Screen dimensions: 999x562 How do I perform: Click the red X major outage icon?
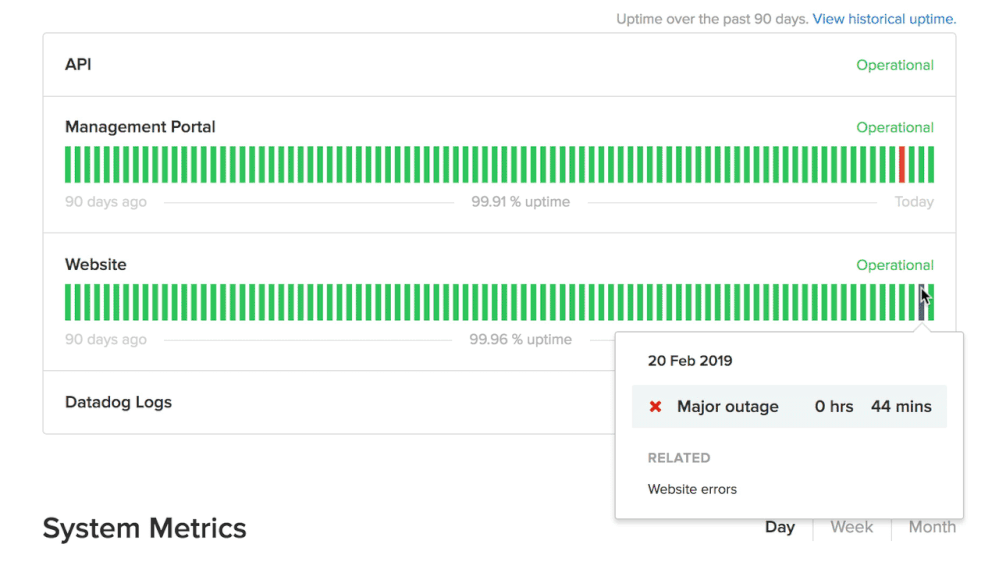[x=655, y=407]
